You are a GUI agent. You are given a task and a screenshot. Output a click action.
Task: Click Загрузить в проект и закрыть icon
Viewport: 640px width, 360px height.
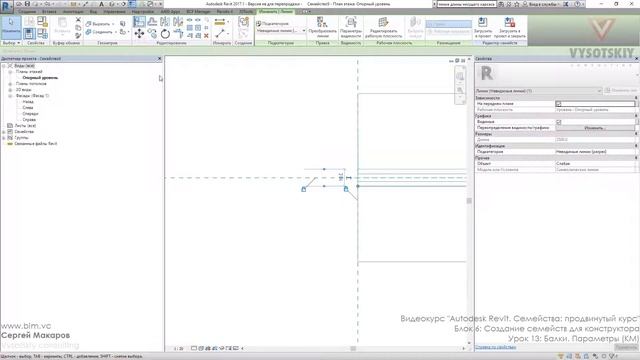[x=509, y=27]
